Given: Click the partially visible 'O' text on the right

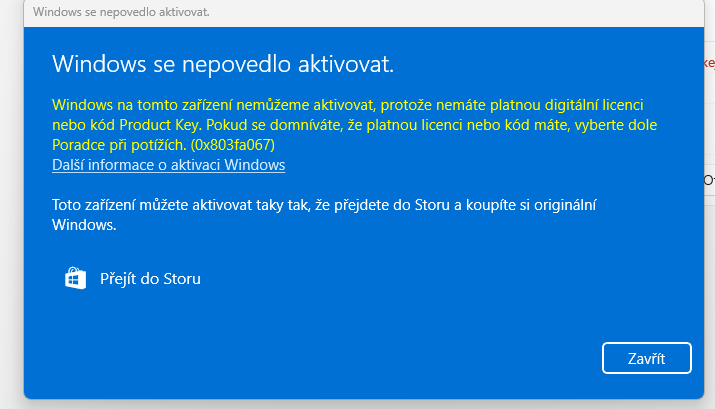Looking at the screenshot, I should [708, 181].
